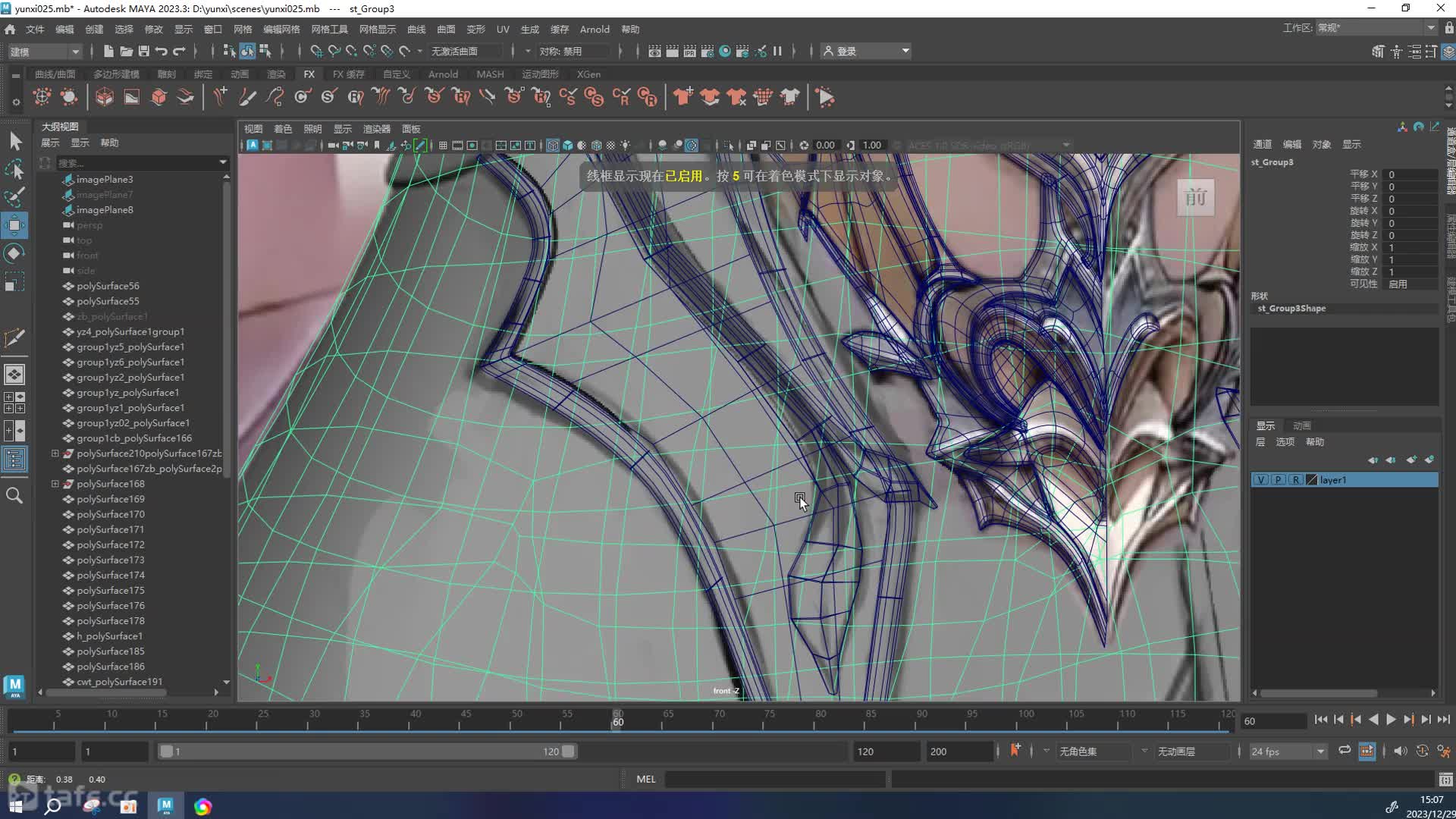Activate the Move tool in toolbox
Screen dimensions: 1456x819
tap(15, 225)
